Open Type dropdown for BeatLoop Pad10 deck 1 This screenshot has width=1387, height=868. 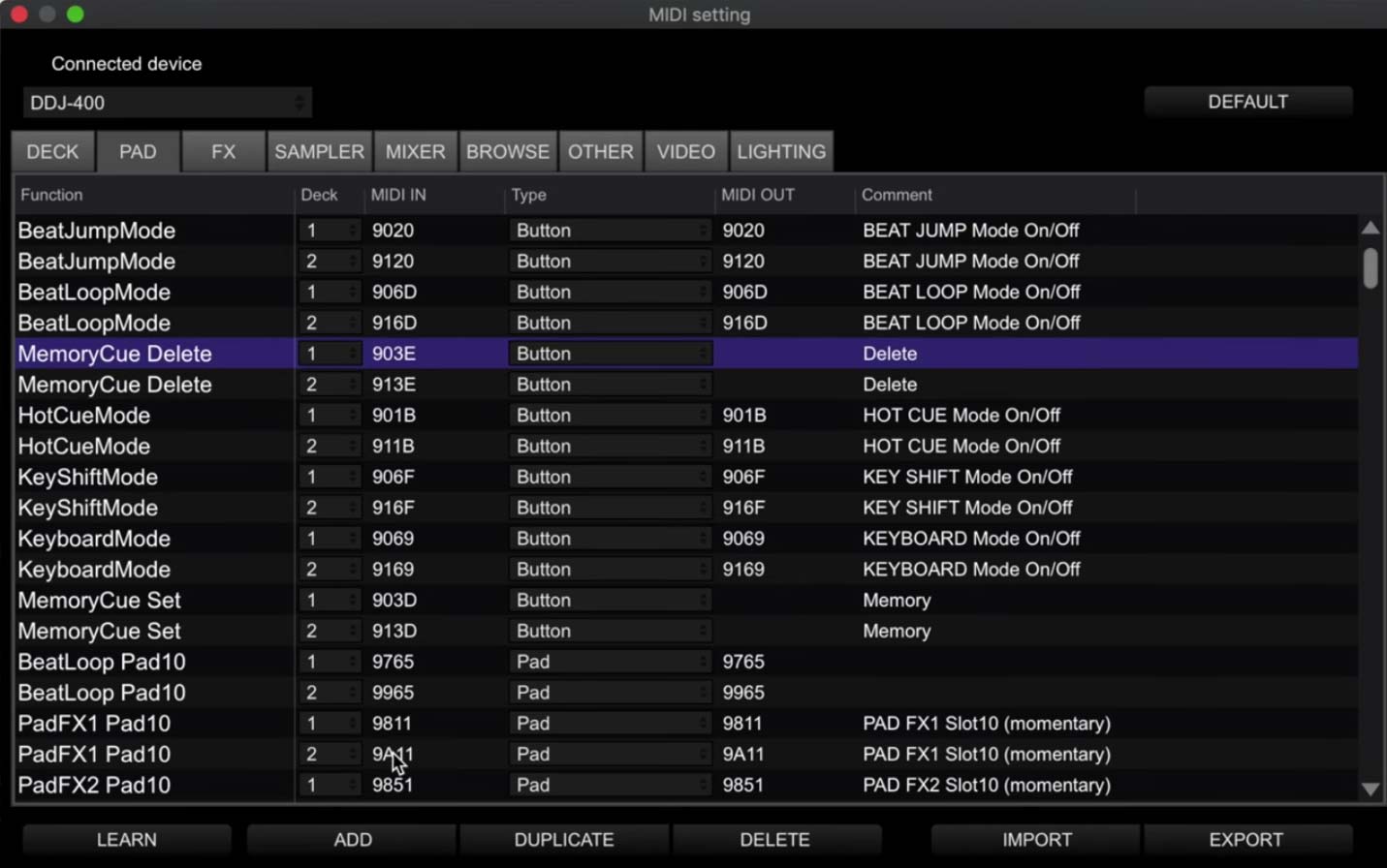611,662
